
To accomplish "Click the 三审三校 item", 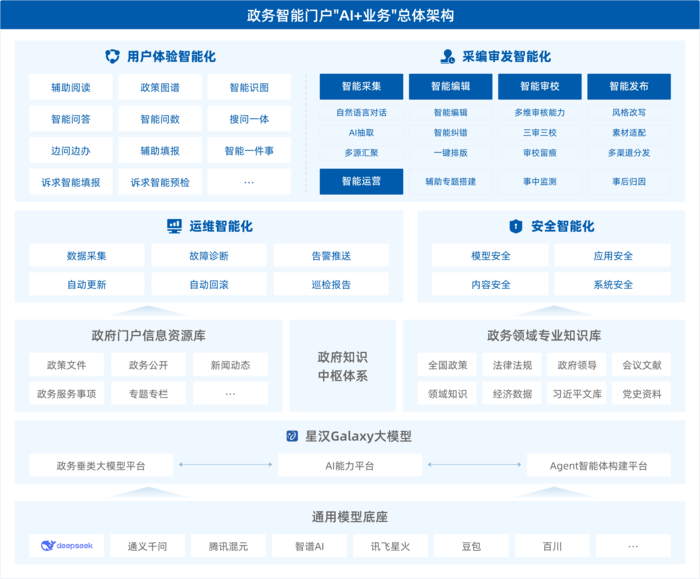I will point(540,133).
